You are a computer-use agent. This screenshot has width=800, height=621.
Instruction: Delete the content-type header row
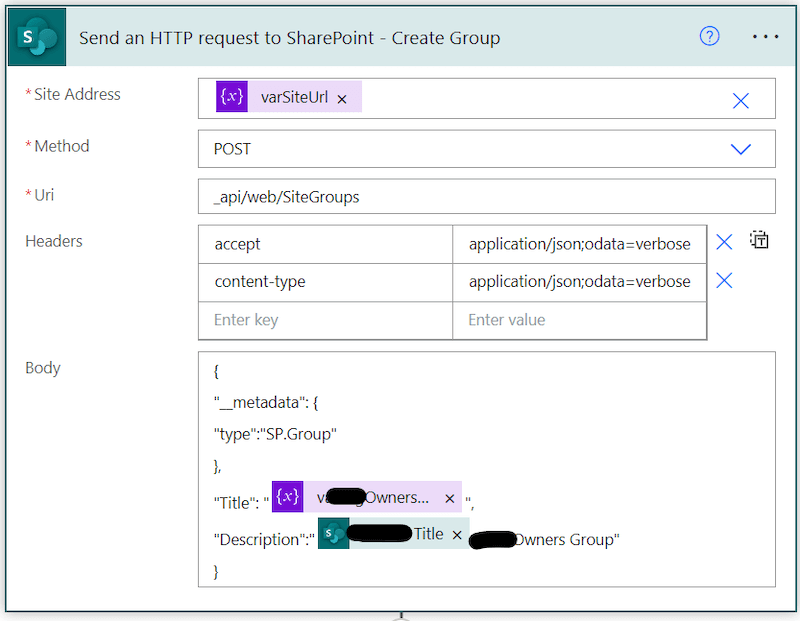724,280
